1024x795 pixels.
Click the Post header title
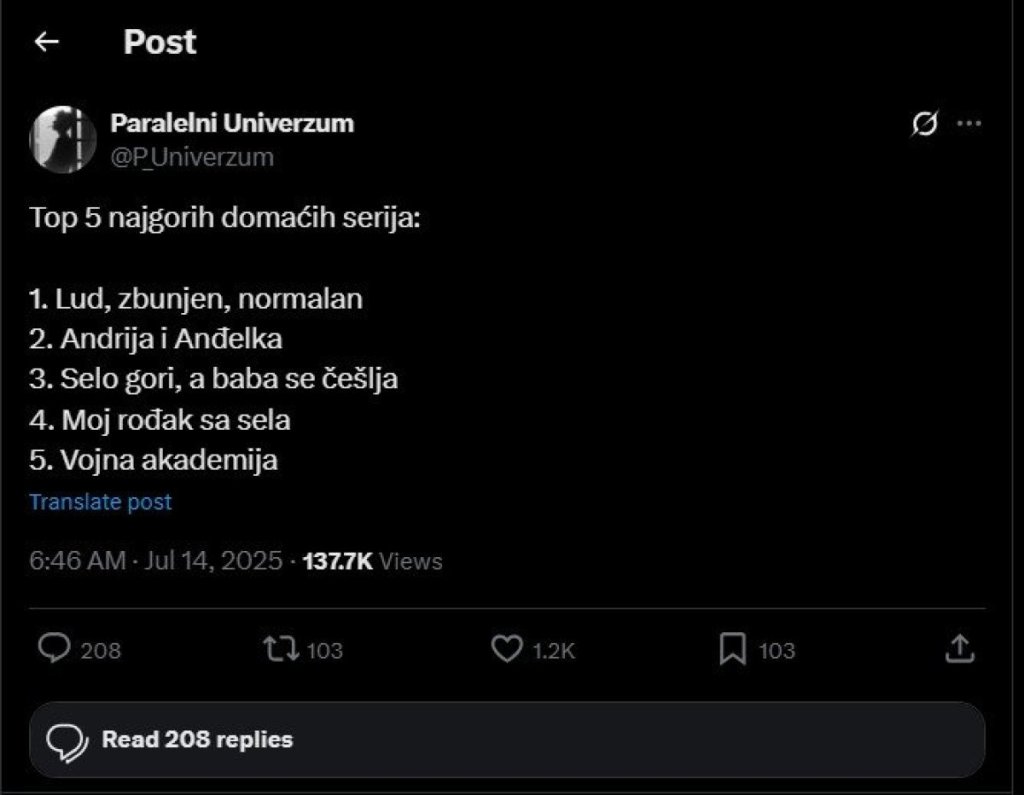160,42
